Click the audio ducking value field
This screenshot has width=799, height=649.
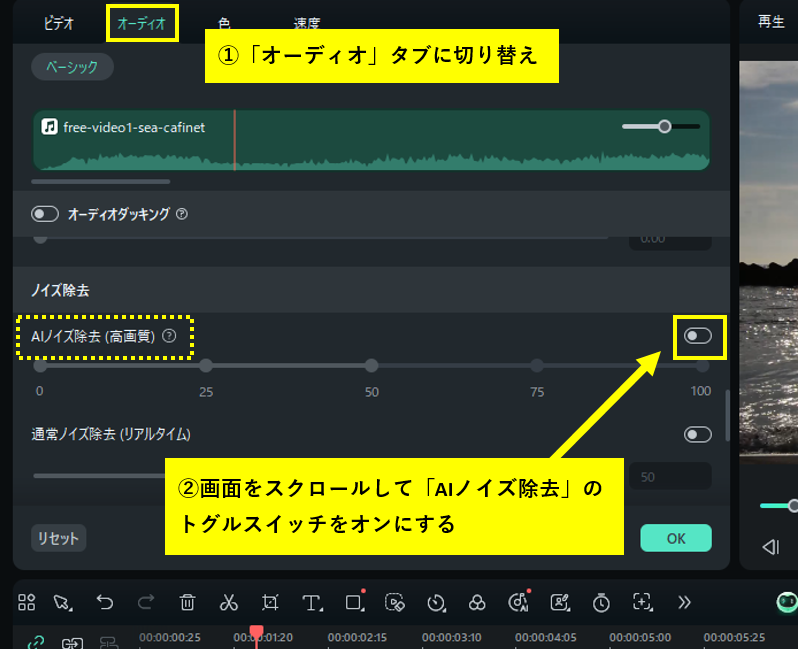(670, 241)
